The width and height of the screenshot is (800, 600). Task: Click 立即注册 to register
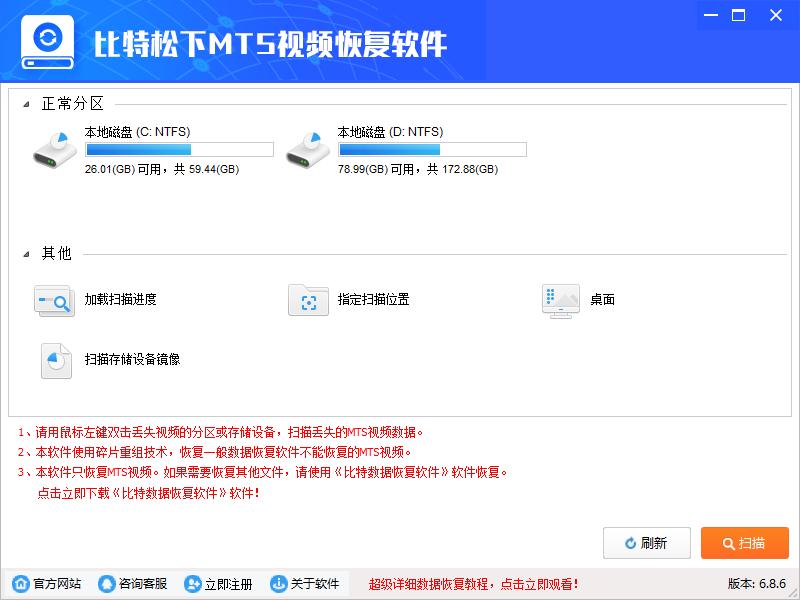pyautogui.click(x=229, y=584)
